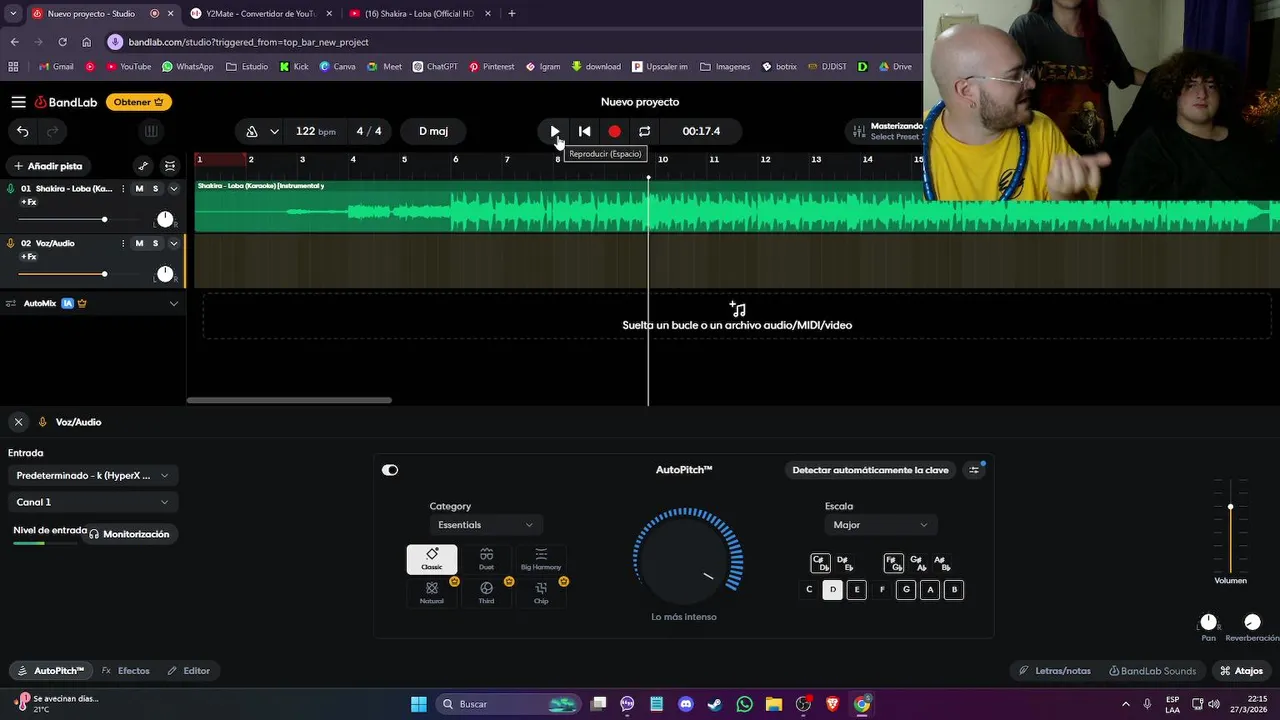The height and width of the screenshot is (720, 1280).
Task: Solo the Voz/Audio track
Action: click(x=155, y=243)
